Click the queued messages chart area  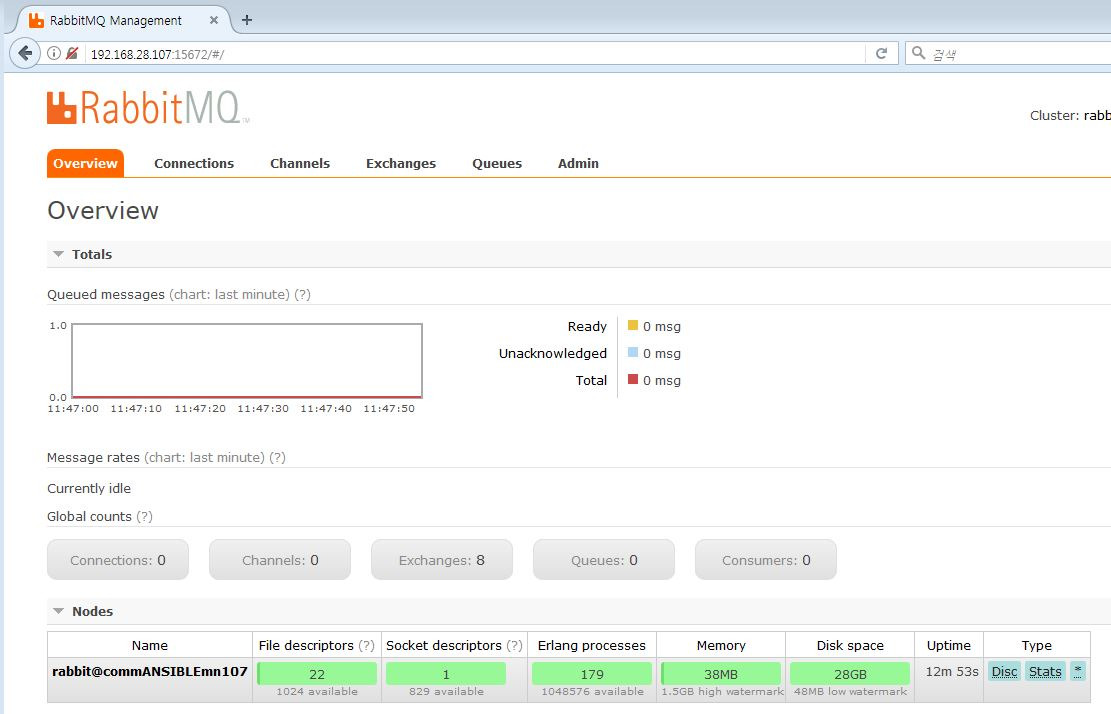[x=247, y=361]
